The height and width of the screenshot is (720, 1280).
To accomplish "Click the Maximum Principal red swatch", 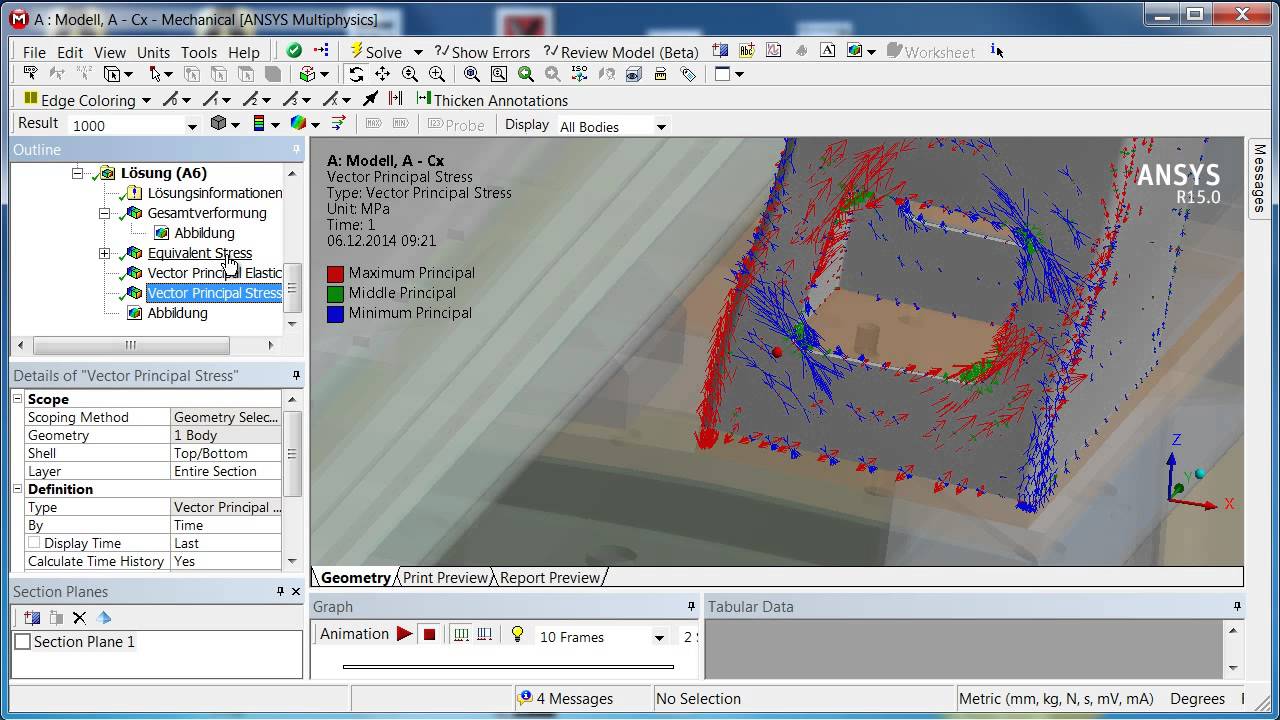I will [x=335, y=273].
